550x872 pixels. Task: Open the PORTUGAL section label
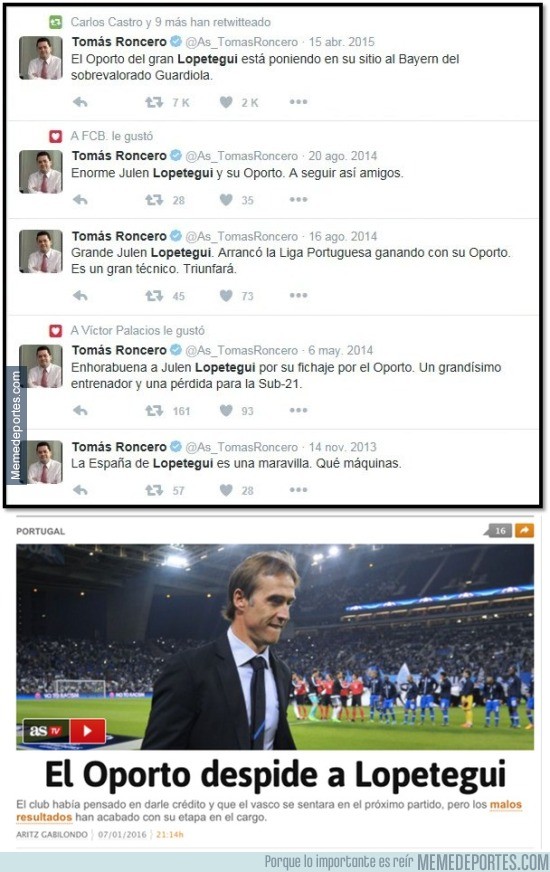coord(41,531)
